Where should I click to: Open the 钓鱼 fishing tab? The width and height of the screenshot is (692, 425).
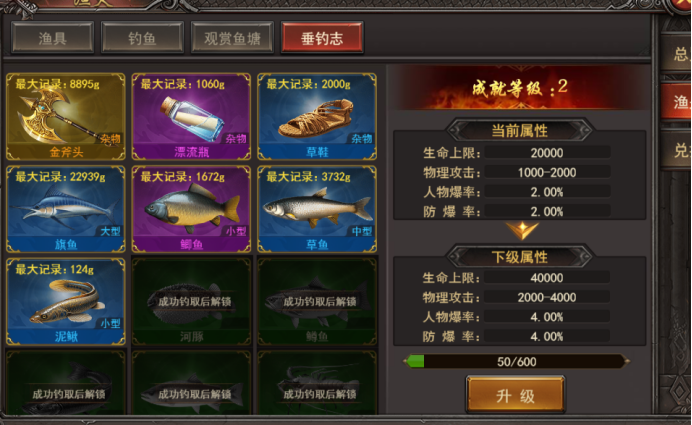tap(142, 38)
